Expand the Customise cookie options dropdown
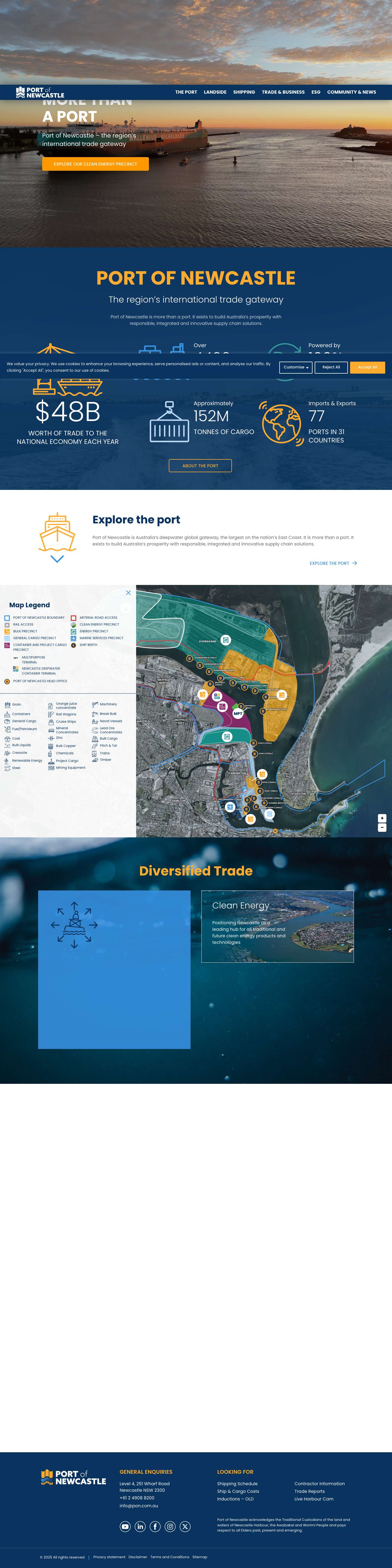This screenshot has height=1568, width=392. tap(296, 367)
